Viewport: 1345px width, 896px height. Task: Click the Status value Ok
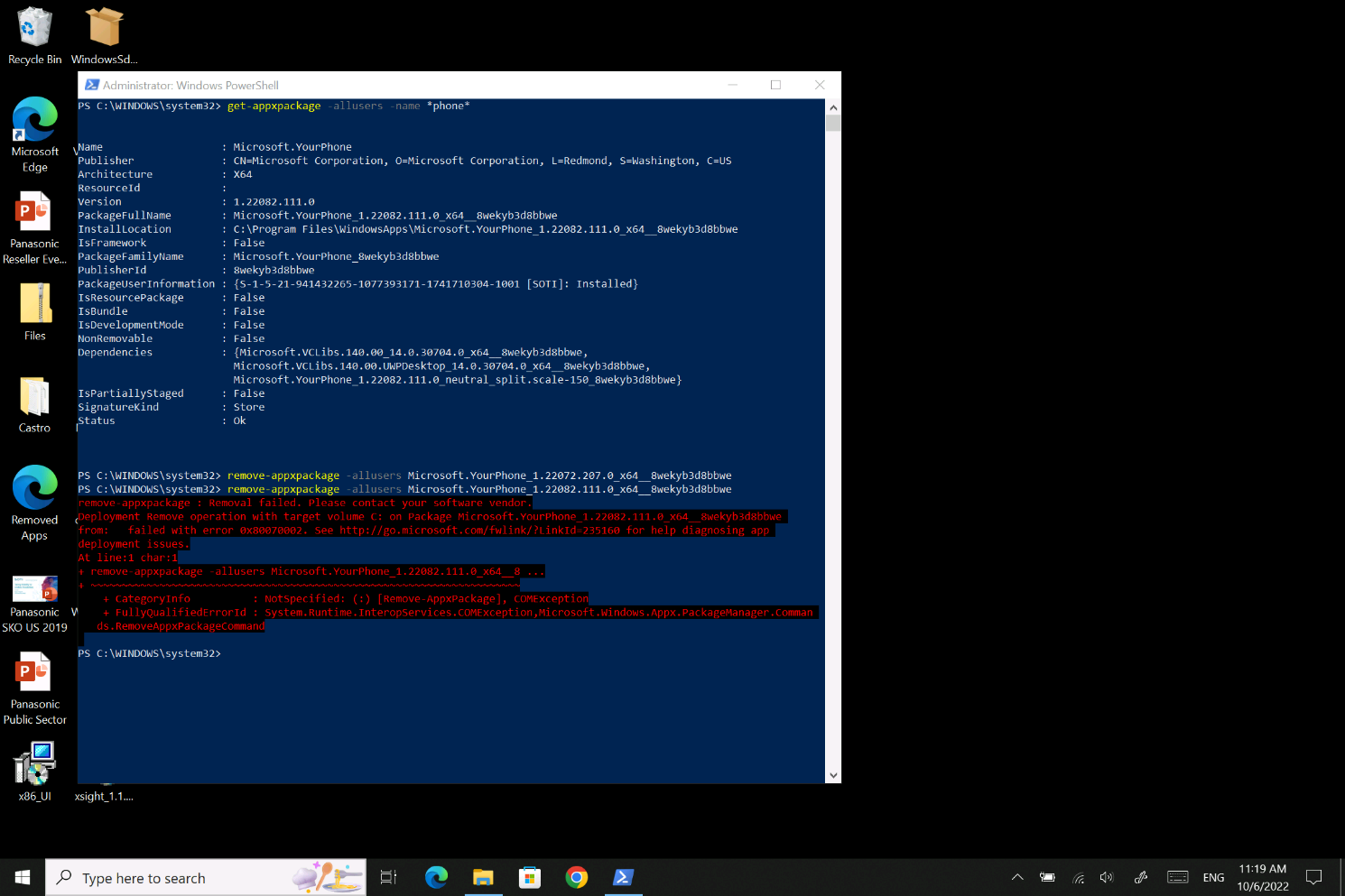tap(239, 420)
